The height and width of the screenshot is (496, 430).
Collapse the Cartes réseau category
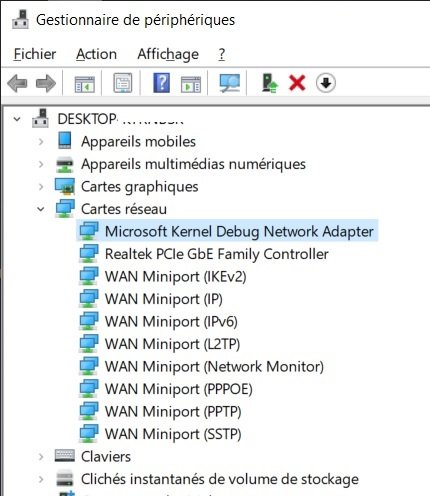(x=41, y=209)
